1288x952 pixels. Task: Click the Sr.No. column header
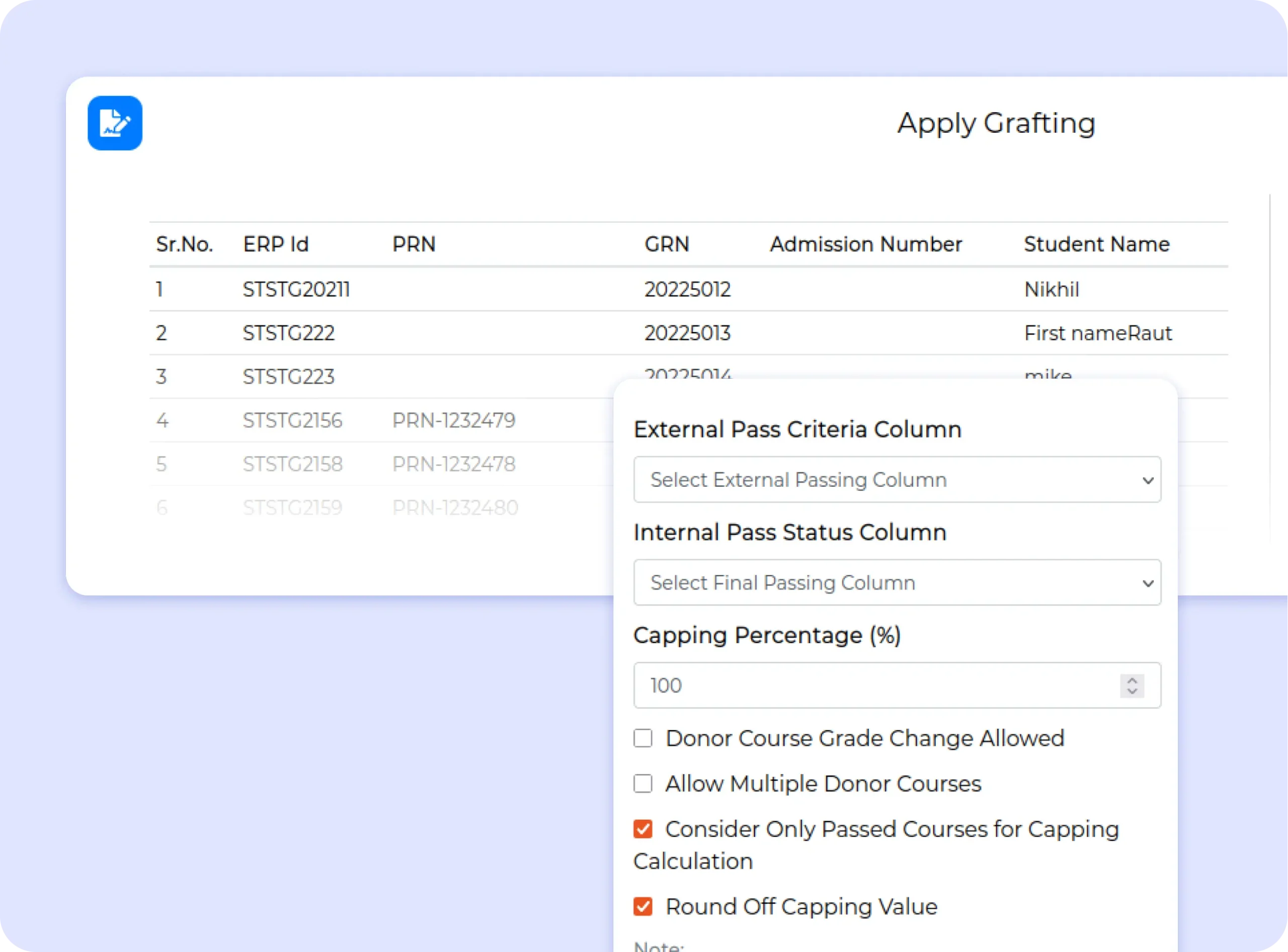point(185,244)
